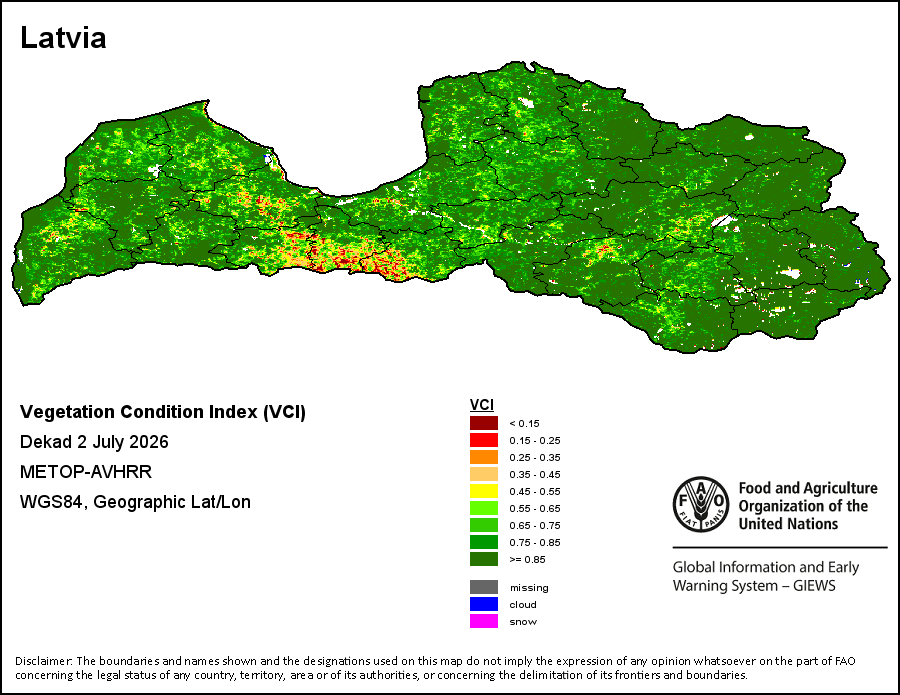The width and height of the screenshot is (900, 695).
Task: Click the gray missing data swatch
Action: tap(484, 587)
